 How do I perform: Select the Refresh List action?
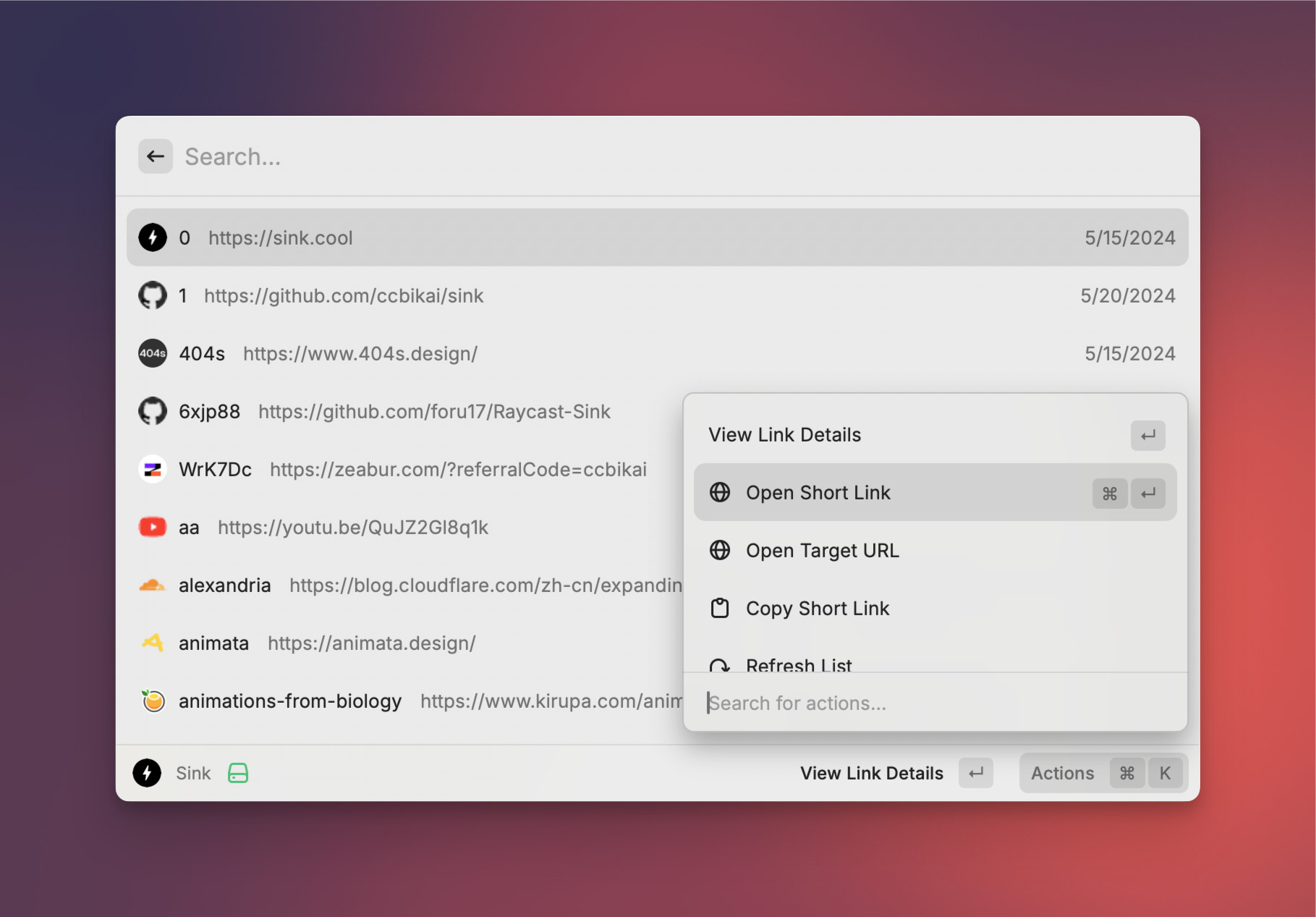click(799, 664)
